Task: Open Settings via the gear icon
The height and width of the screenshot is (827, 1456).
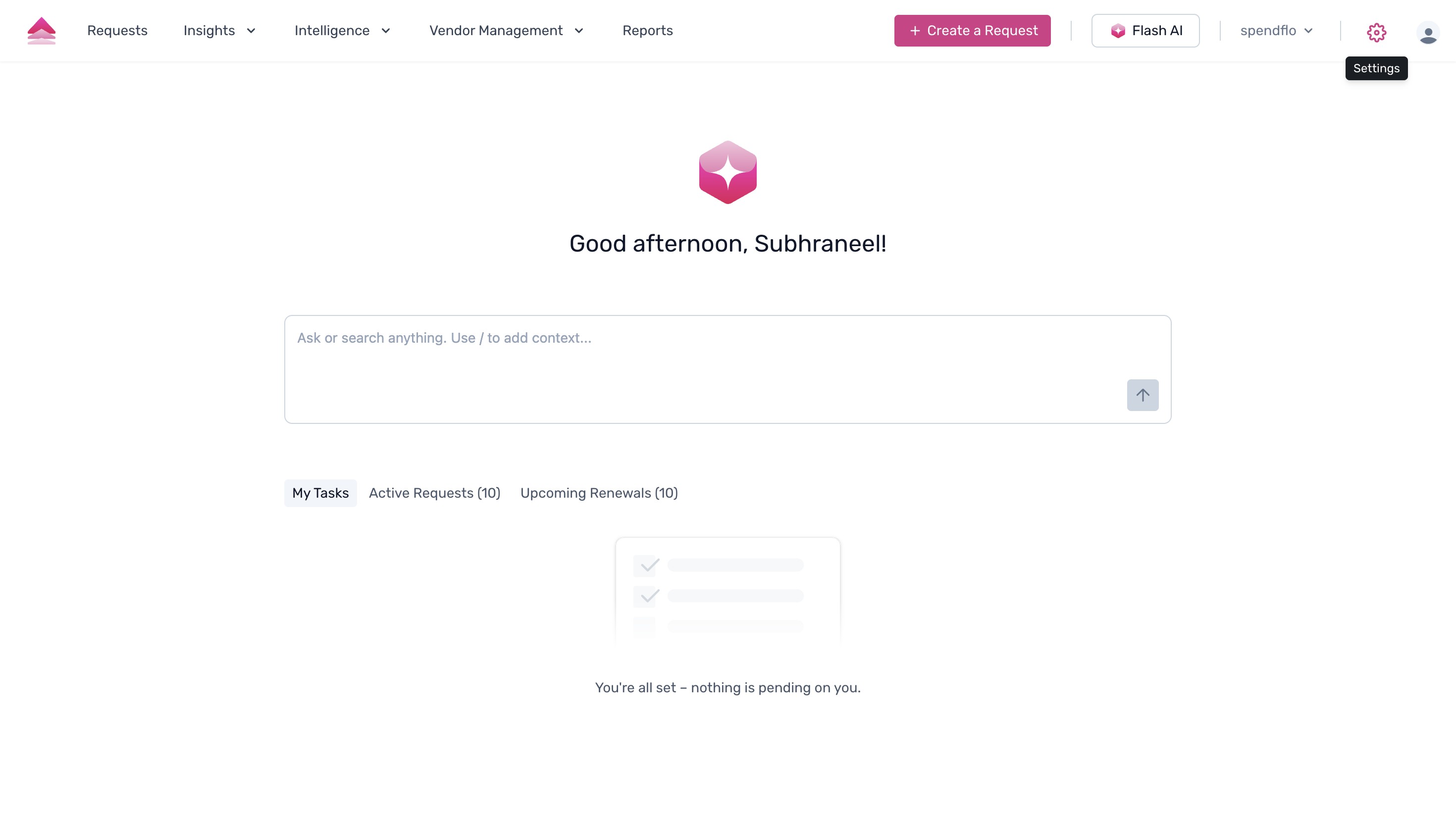Action: pos(1376,32)
